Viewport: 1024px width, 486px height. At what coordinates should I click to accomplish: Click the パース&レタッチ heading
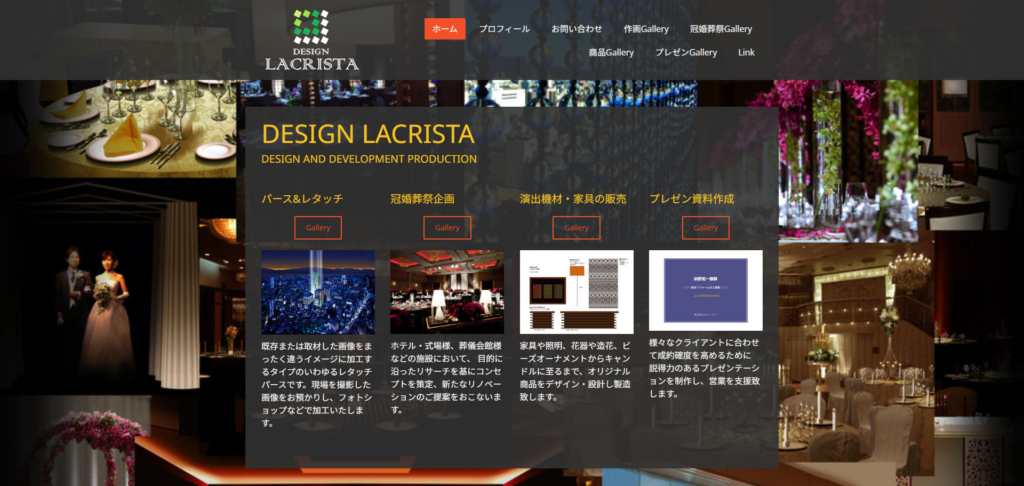pyautogui.click(x=301, y=199)
